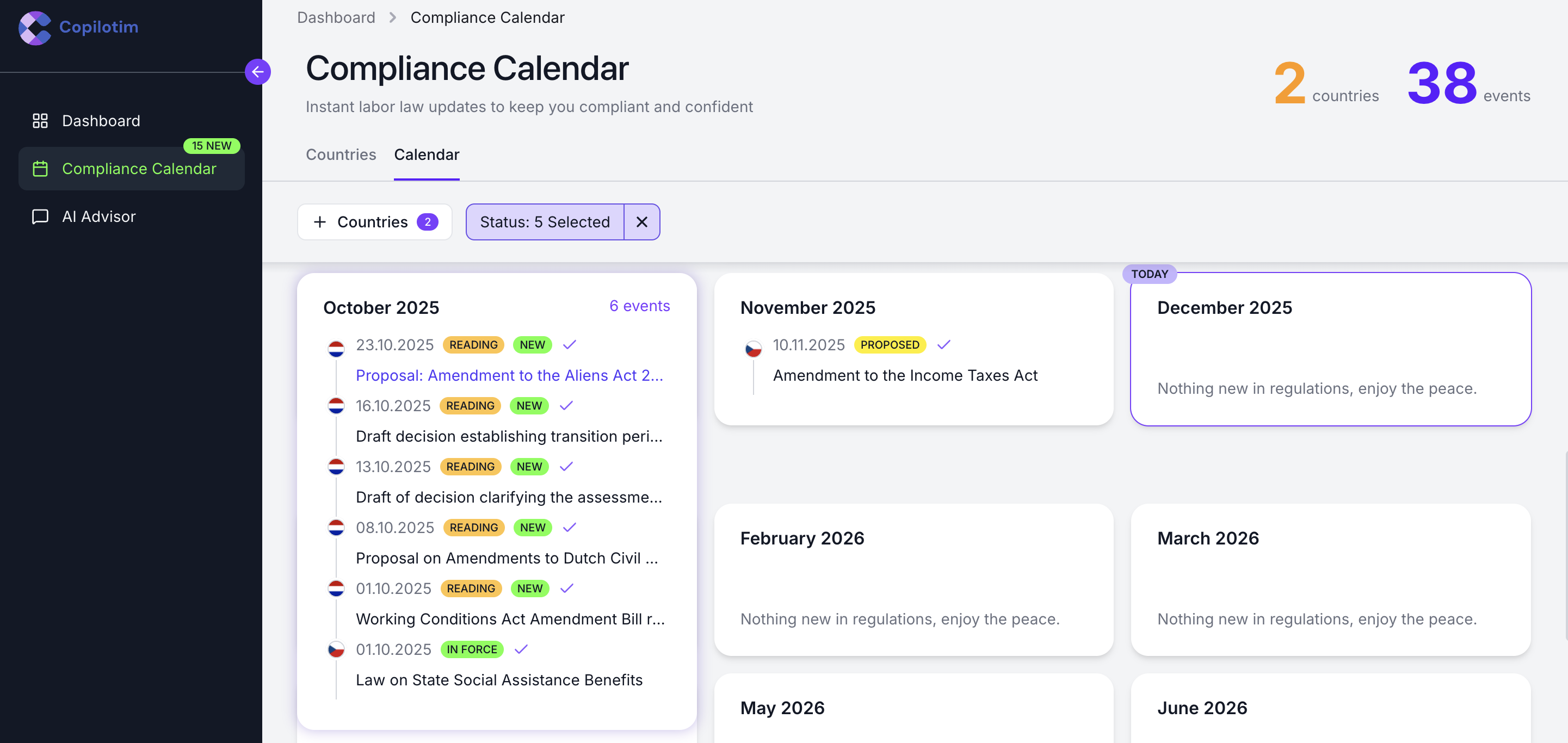Open Proposal: Amendment to the Aliens Act link
The image size is (1568, 743).
pyautogui.click(x=509, y=375)
